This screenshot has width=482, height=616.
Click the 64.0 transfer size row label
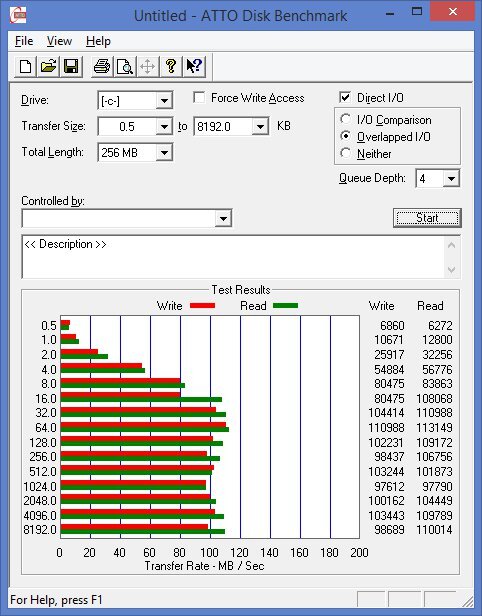[46, 427]
